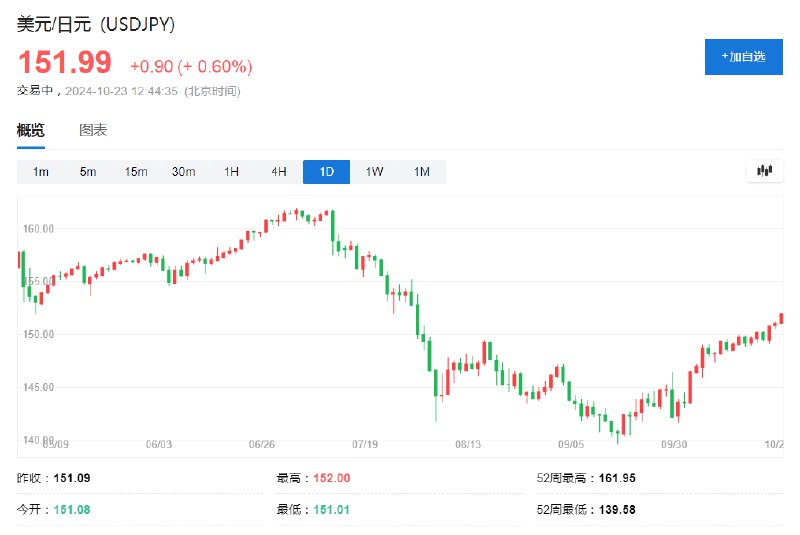
Task: Click the 最高 value 152.00
Action: (x=332, y=478)
